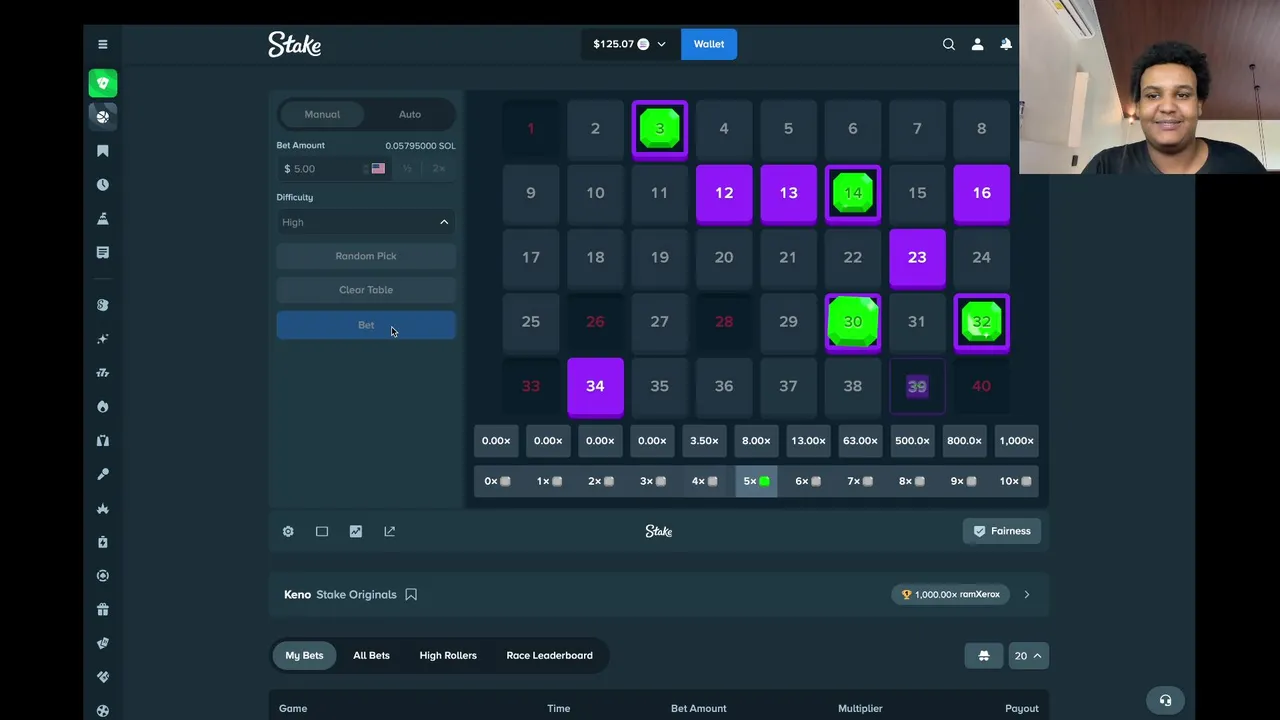Image resolution: width=1280 pixels, height=720 pixels.
Task: Click the 10× hits tile
Action: pyautogui.click(x=1015, y=481)
